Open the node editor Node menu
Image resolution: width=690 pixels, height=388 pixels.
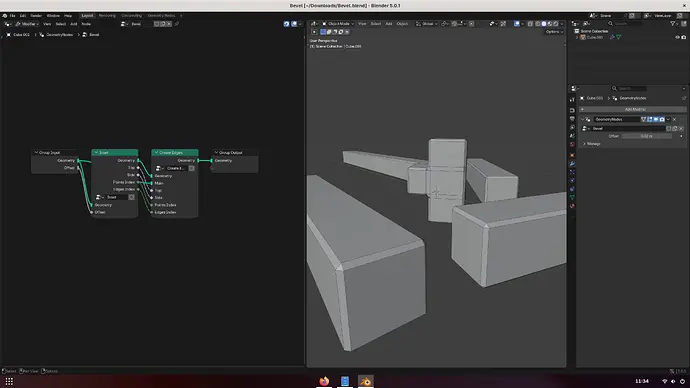click(86, 24)
